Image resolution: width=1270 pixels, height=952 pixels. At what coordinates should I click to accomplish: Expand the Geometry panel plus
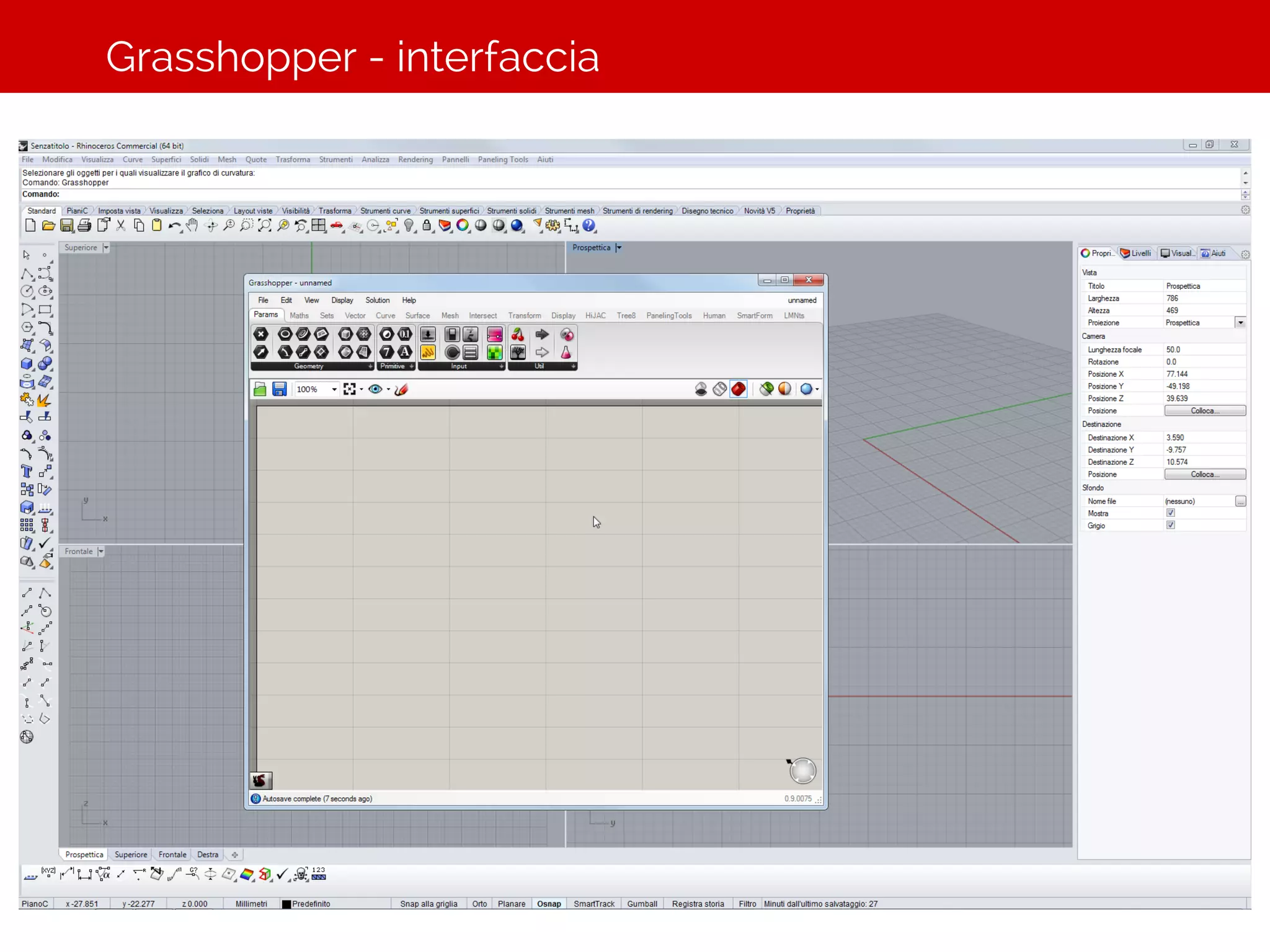(370, 366)
